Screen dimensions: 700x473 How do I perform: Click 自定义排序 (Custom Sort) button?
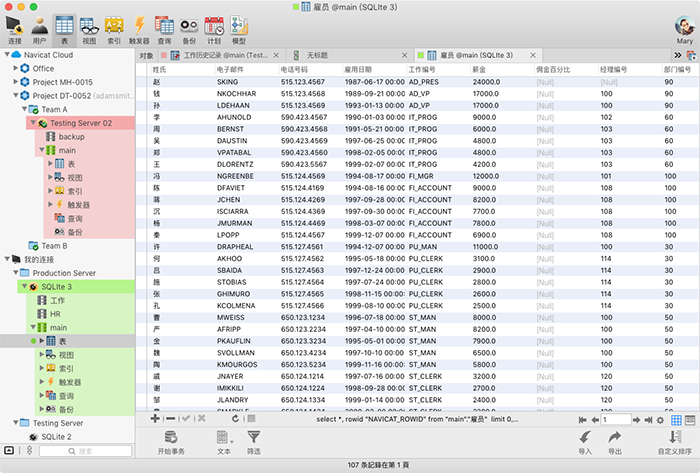[x=675, y=443]
